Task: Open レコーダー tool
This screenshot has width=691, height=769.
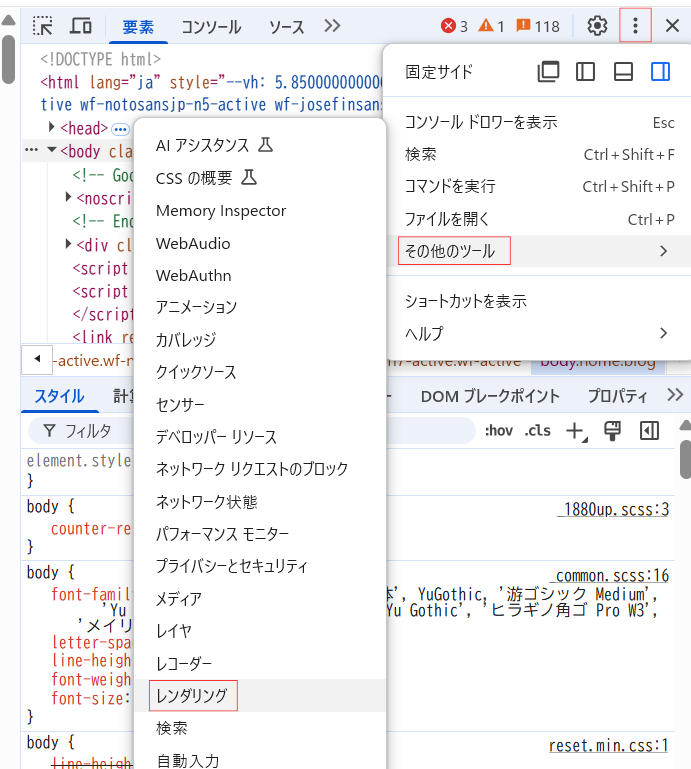Action: pos(260,664)
